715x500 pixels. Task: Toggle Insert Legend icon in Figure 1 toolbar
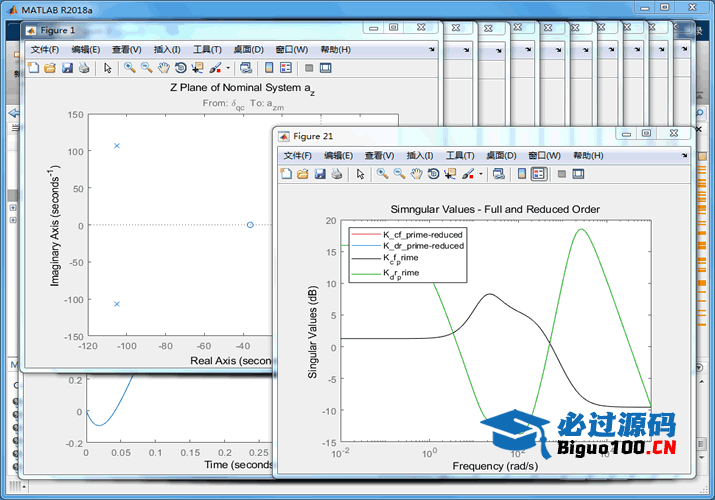(x=286, y=68)
